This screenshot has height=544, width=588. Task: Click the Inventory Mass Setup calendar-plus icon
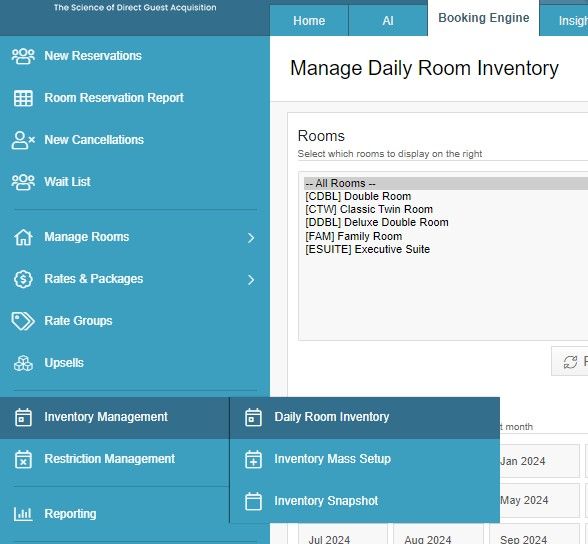pyautogui.click(x=253, y=459)
